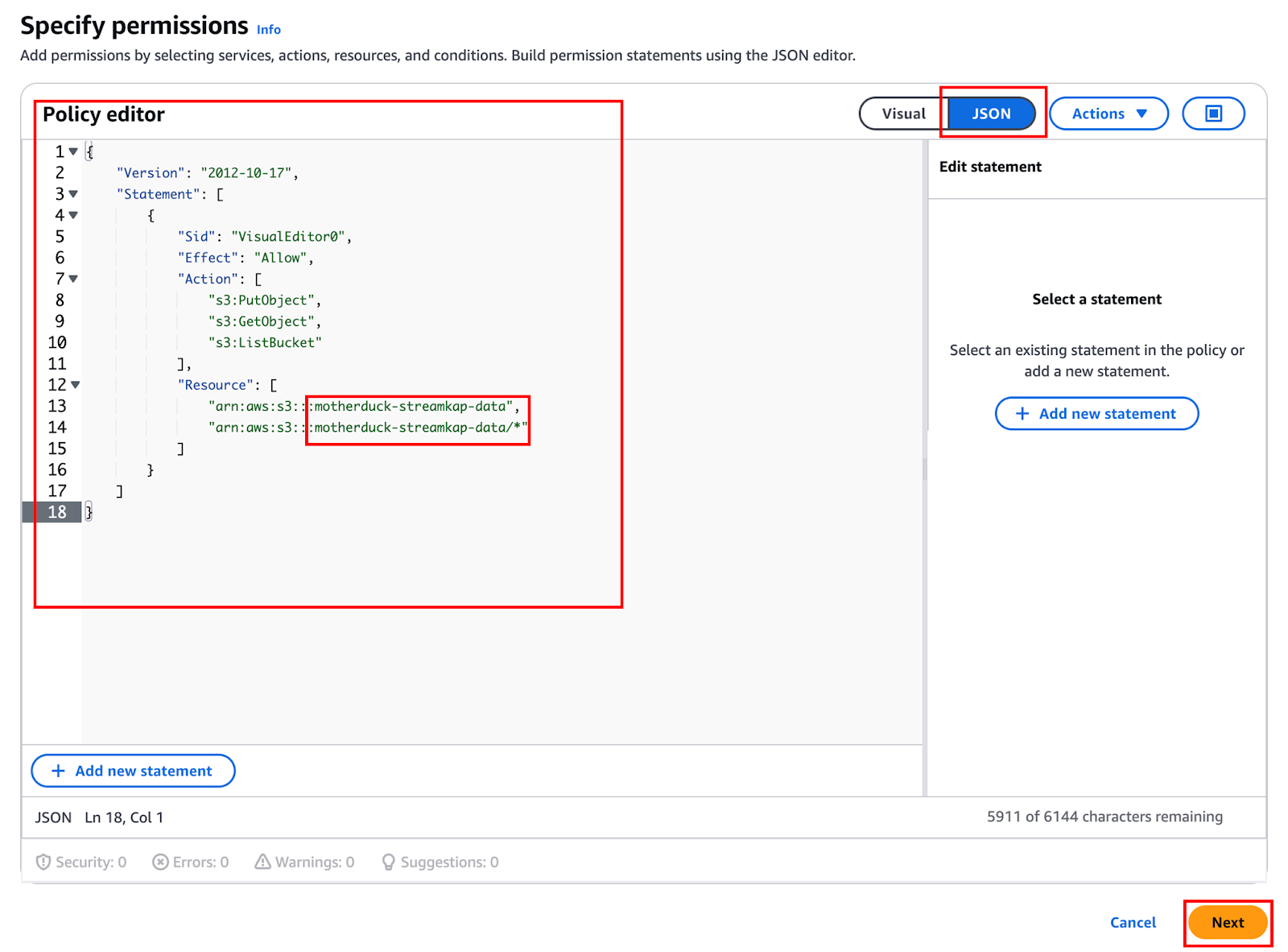Click the Select a statement heading
The width and height of the screenshot is (1288, 952).
click(x=1096, y=300)
